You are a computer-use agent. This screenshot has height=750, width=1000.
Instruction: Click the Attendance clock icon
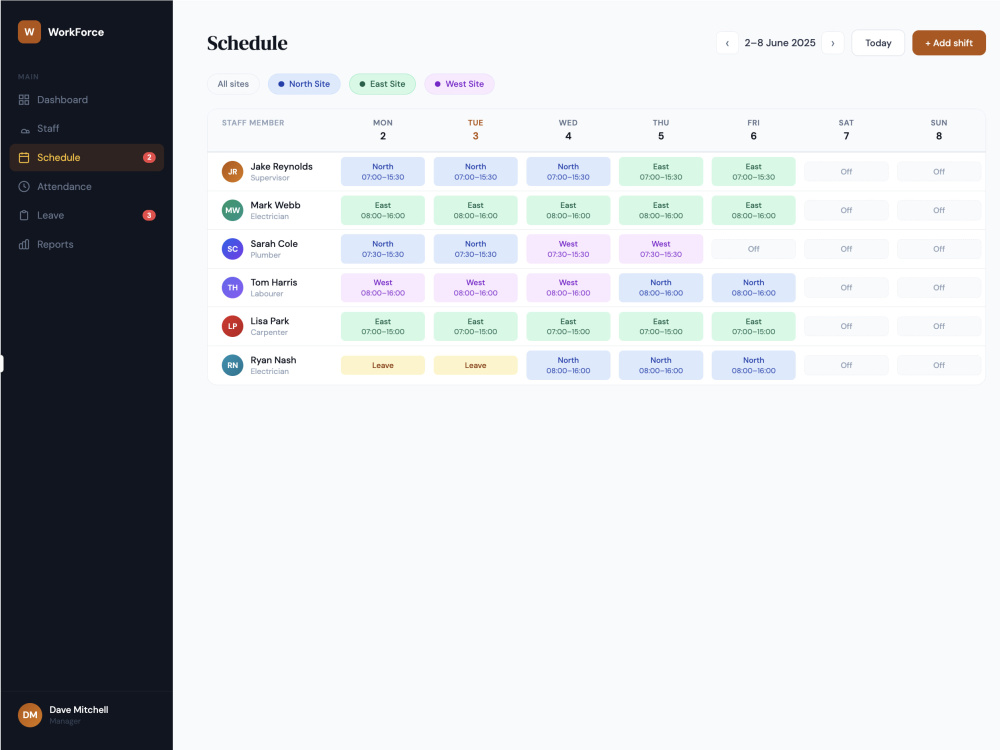[24, 187]
